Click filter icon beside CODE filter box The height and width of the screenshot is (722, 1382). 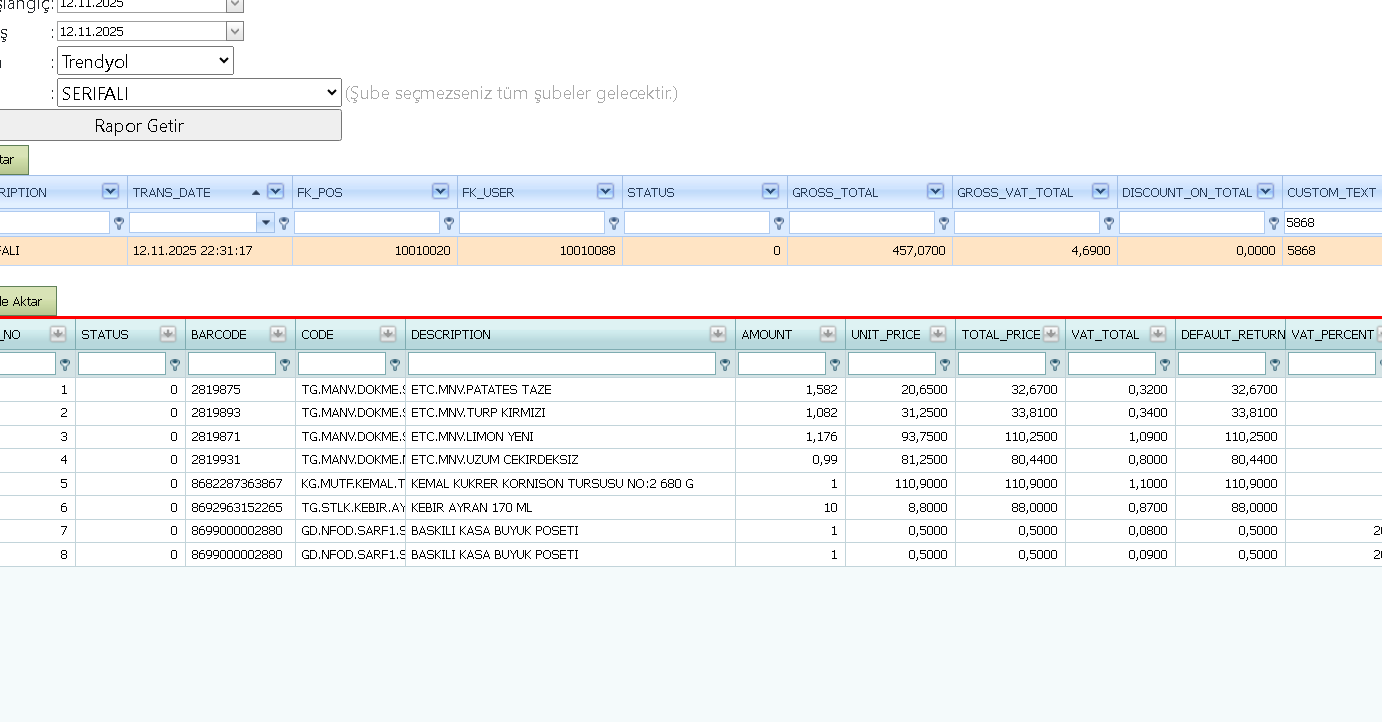tap(395, 365)
